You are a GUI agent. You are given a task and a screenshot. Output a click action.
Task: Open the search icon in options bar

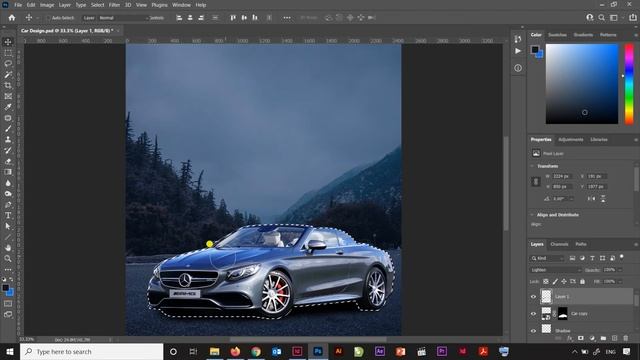point(602,18)
